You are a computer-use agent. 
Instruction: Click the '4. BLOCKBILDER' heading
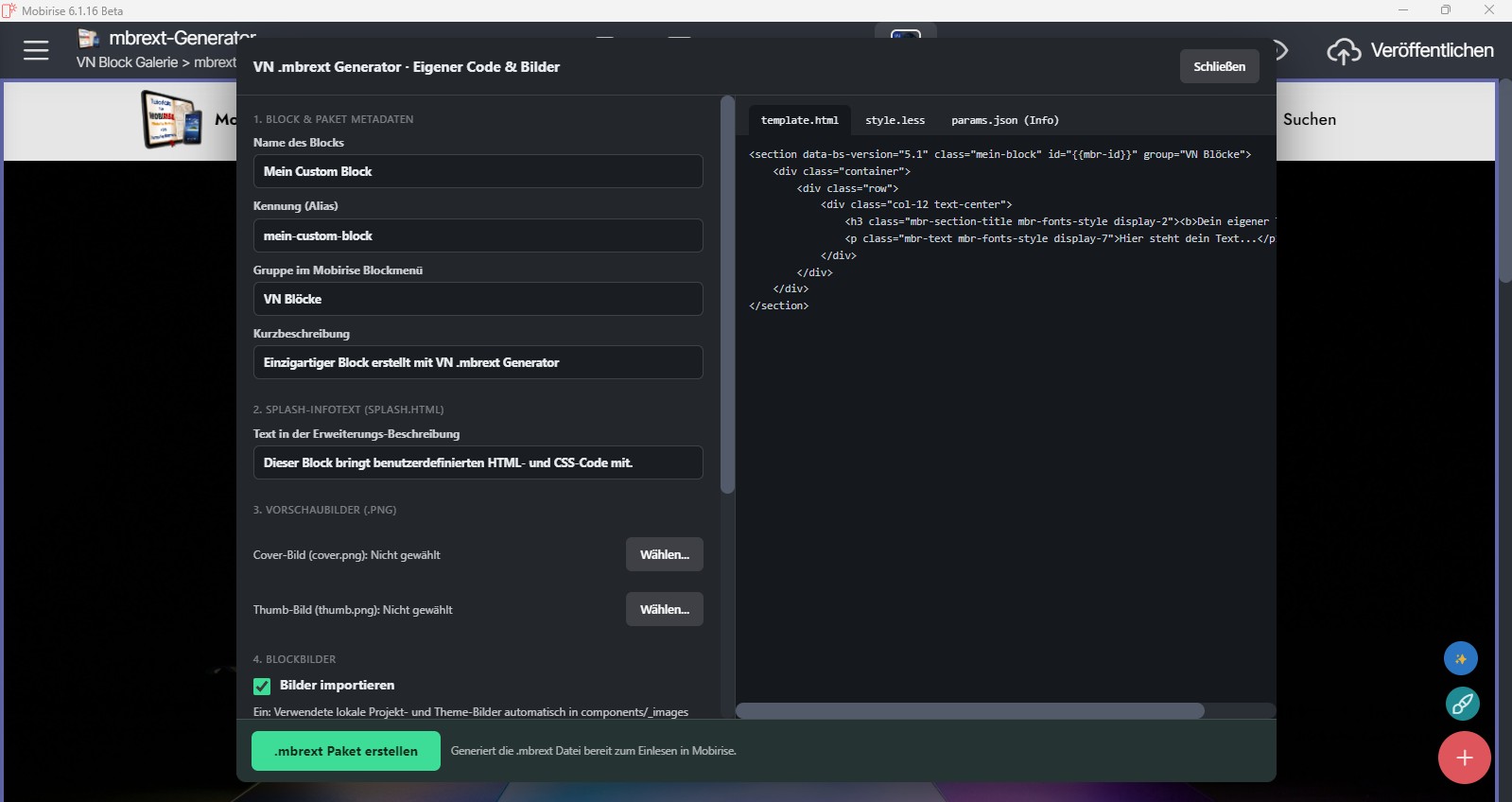tap(294, 659)
